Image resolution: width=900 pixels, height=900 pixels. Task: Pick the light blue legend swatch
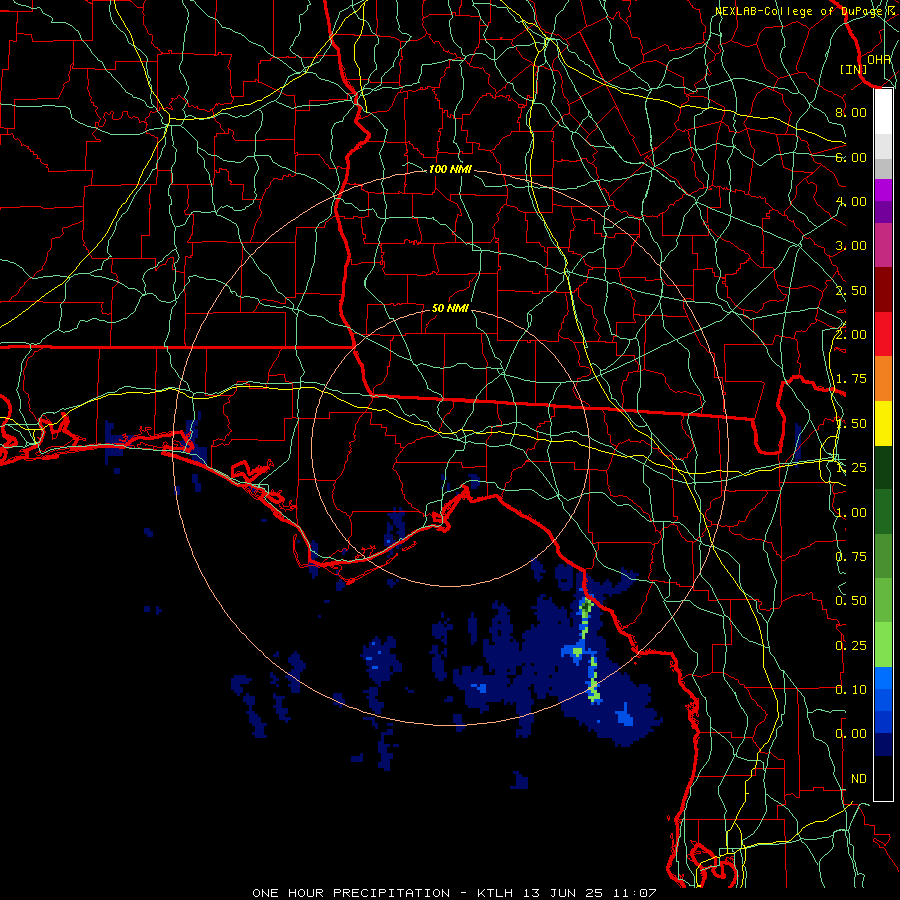883,678
